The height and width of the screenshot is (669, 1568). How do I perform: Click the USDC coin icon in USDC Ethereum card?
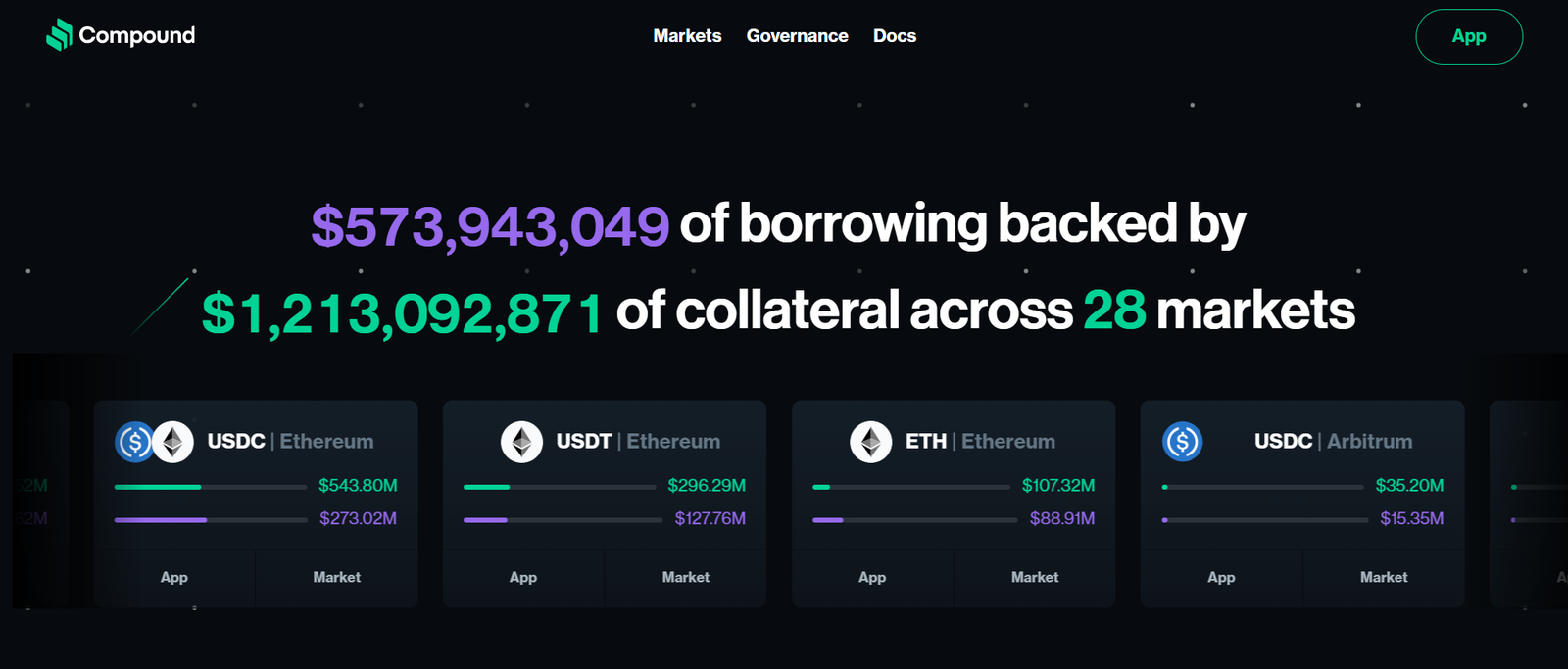tap(132, 442)
